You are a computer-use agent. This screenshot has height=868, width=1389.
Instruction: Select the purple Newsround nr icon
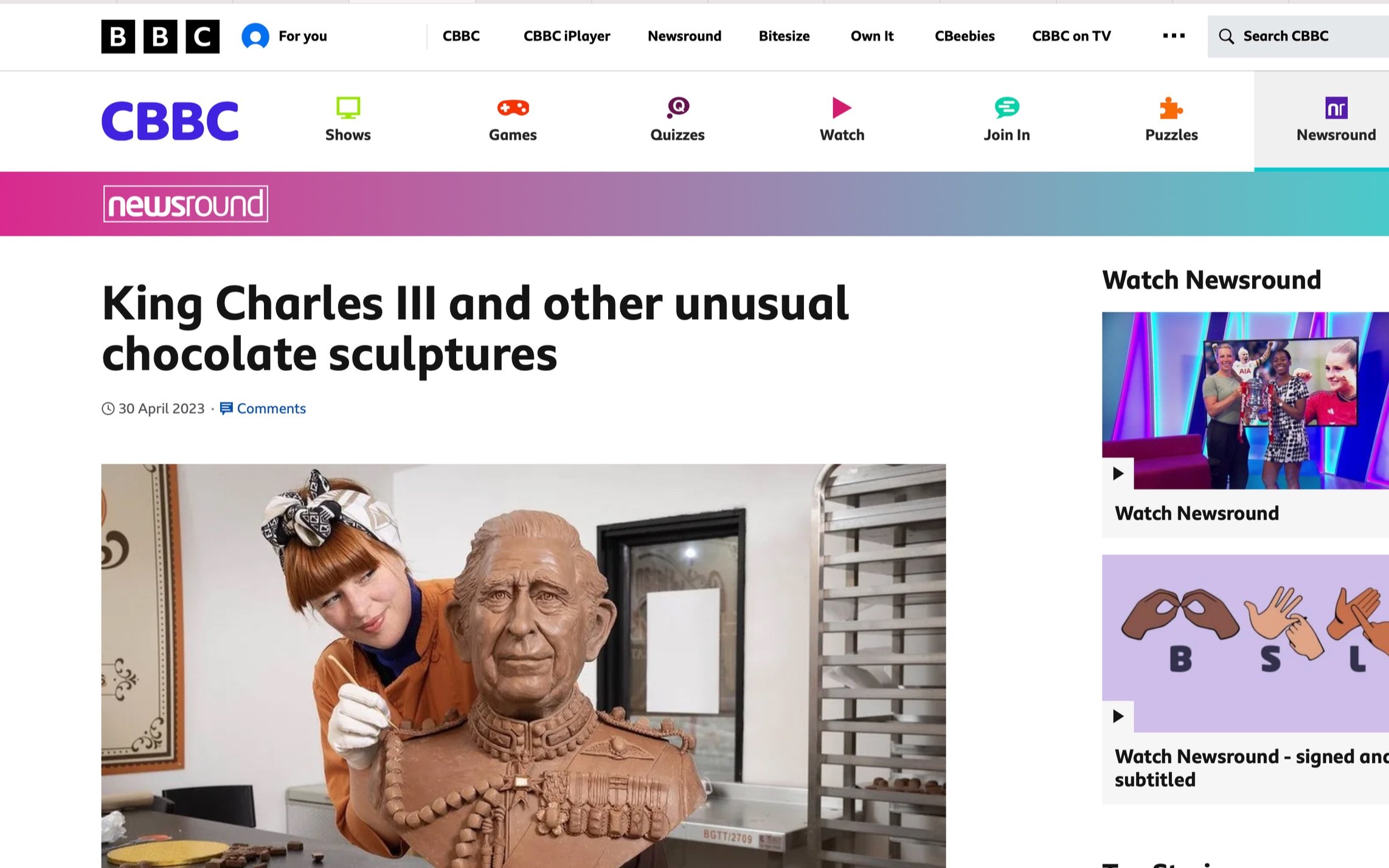(1336, 108)
